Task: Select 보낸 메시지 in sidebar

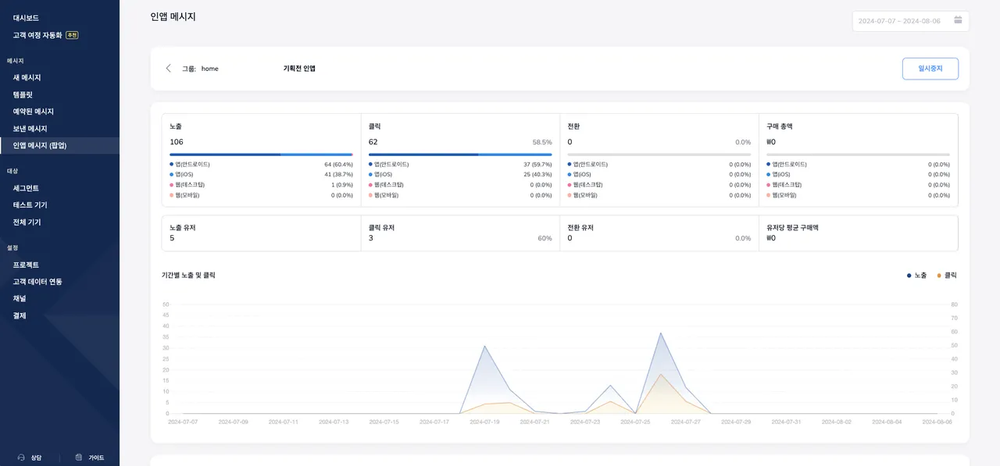Action: coord(30,129)
